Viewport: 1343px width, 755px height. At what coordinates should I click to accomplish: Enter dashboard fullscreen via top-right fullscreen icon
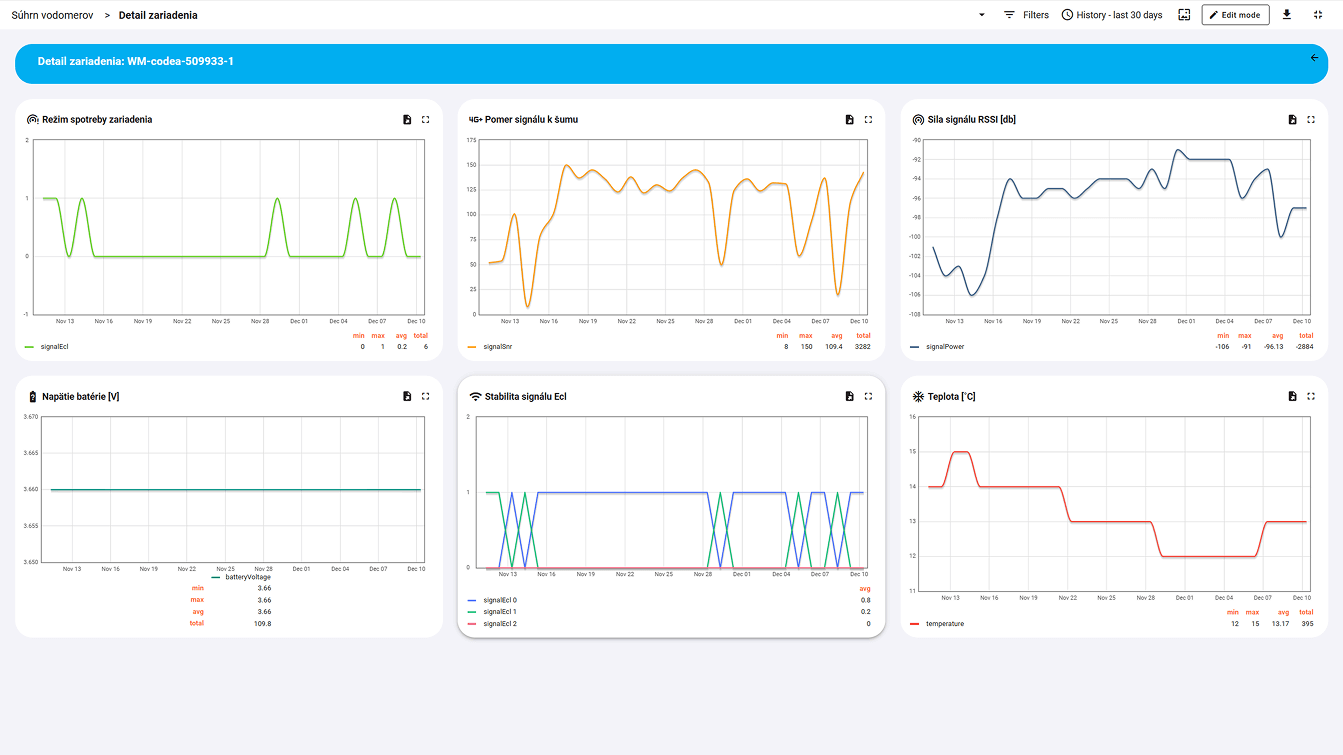tap(1316, 14)
